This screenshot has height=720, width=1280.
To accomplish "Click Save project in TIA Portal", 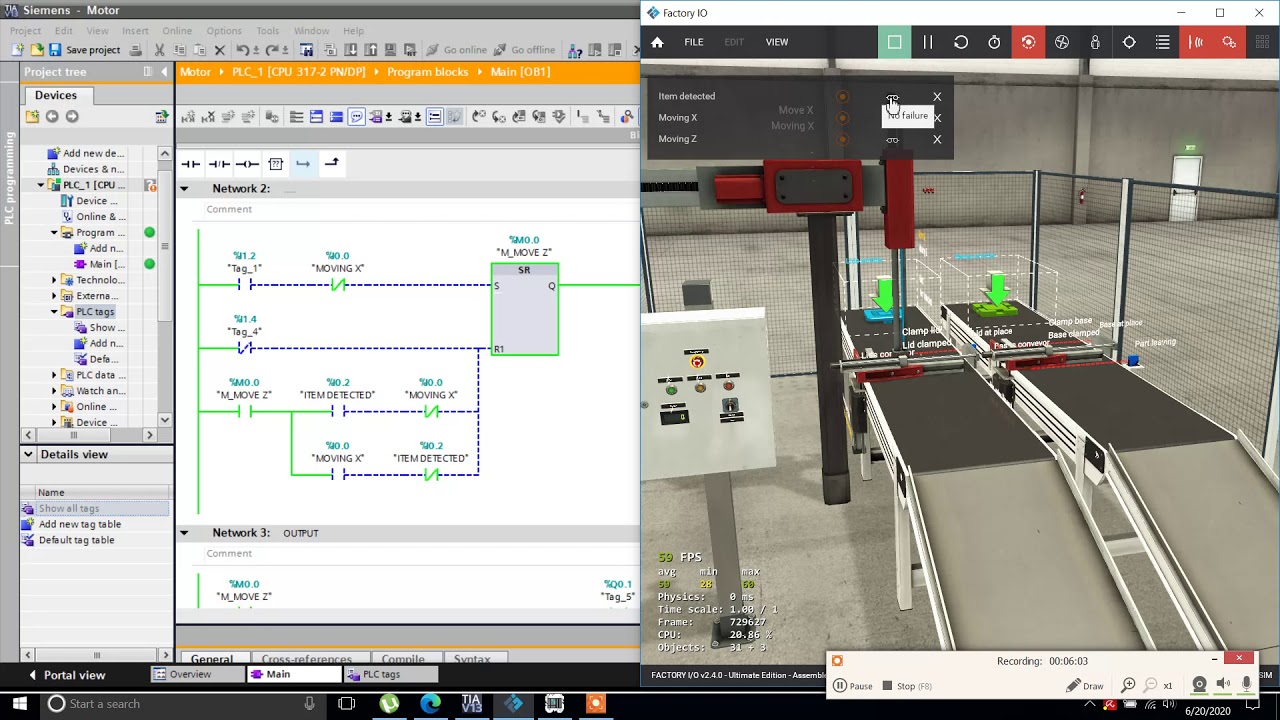I will (84, 50).
